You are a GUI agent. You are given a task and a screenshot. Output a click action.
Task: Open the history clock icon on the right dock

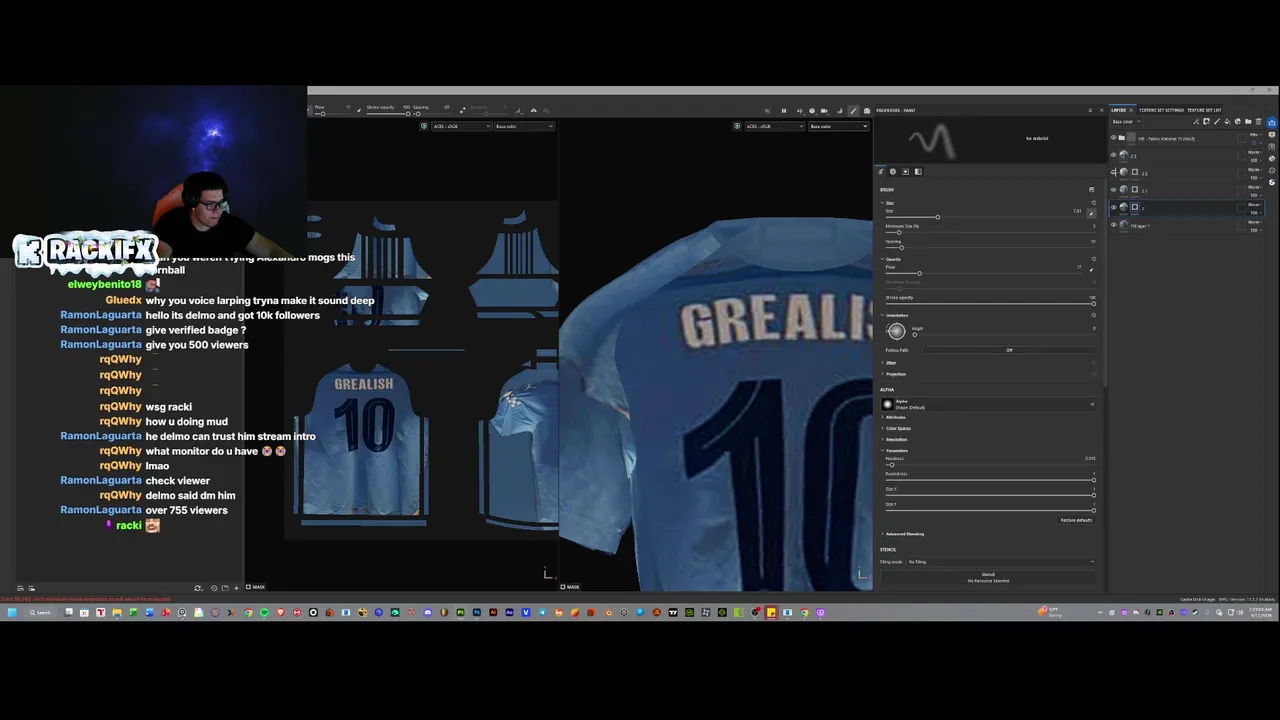pos(1272,170)
